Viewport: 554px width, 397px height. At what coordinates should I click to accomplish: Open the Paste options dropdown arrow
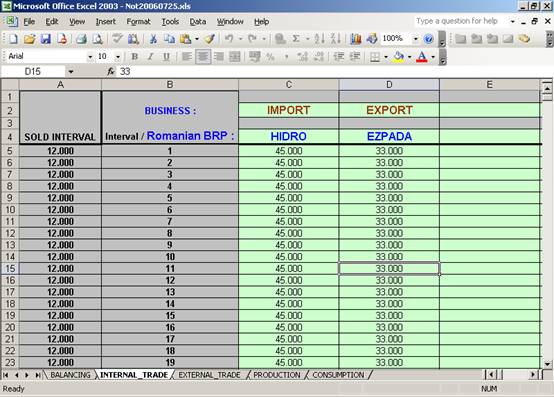tap(197, 39)
